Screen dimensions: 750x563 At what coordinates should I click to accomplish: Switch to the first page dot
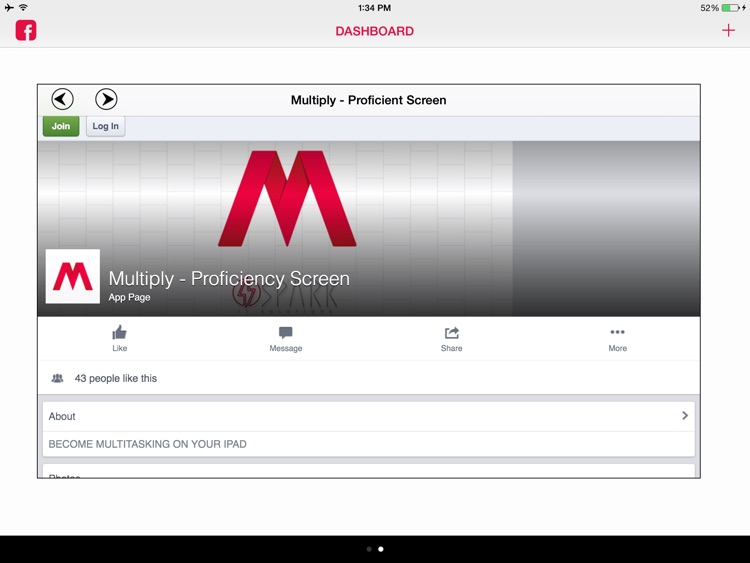pyautogui.click(x=369, y=549)
